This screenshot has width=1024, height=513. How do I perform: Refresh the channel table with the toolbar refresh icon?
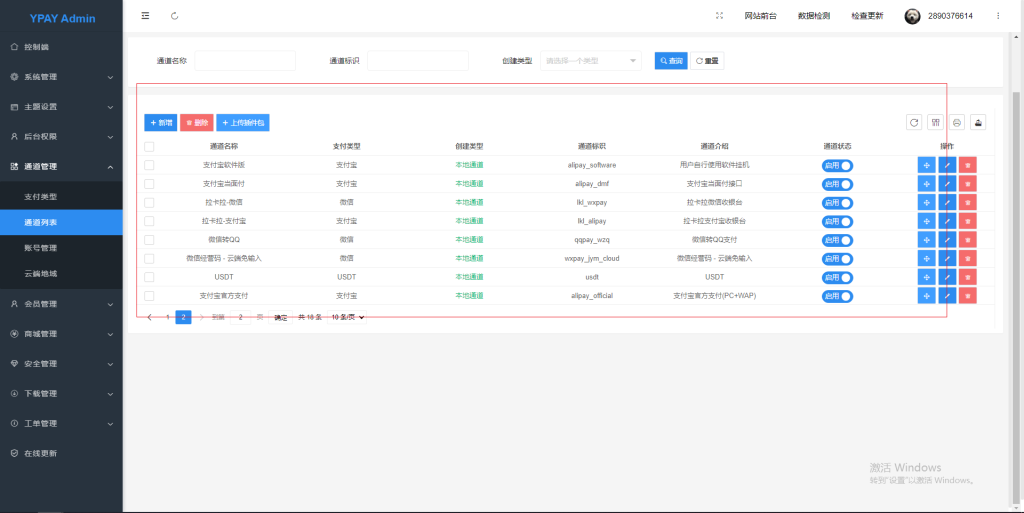point(914,122)
